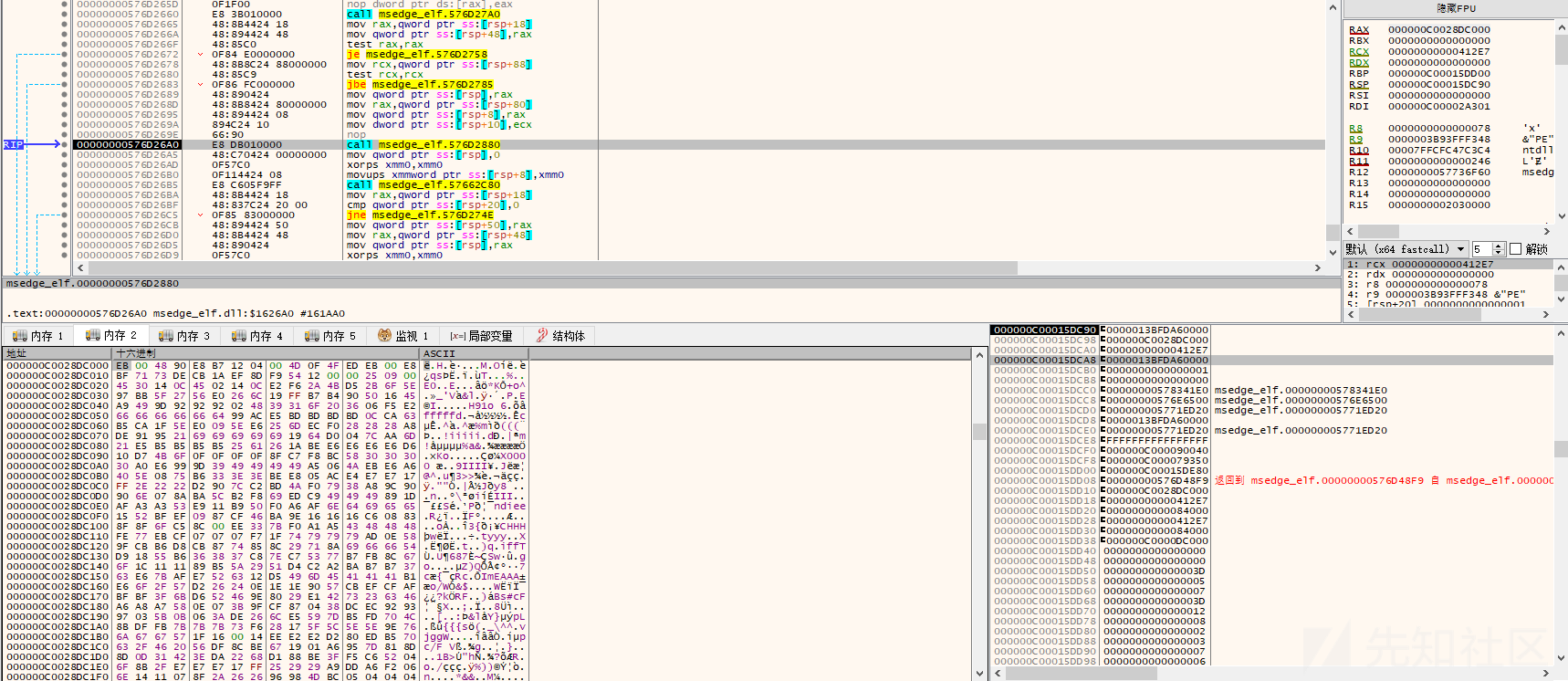The width and height of the screenshot is (1568, 681).
Task: Select the R15 register value 0000000002030000
Action: pos(1439,204)
